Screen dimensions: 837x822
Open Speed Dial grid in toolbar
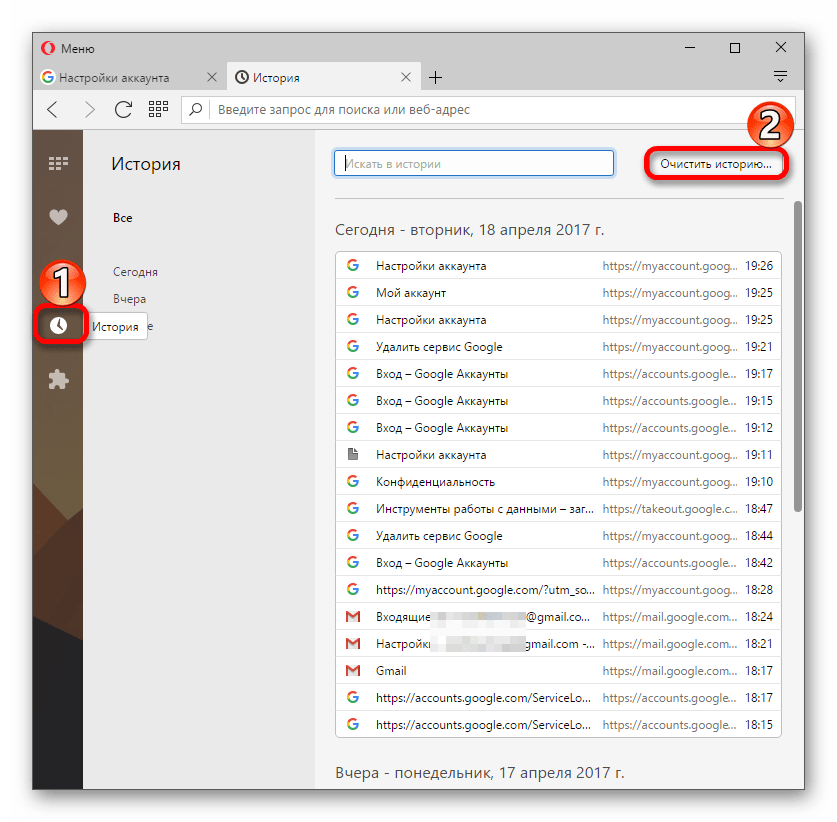click(158, 109)
